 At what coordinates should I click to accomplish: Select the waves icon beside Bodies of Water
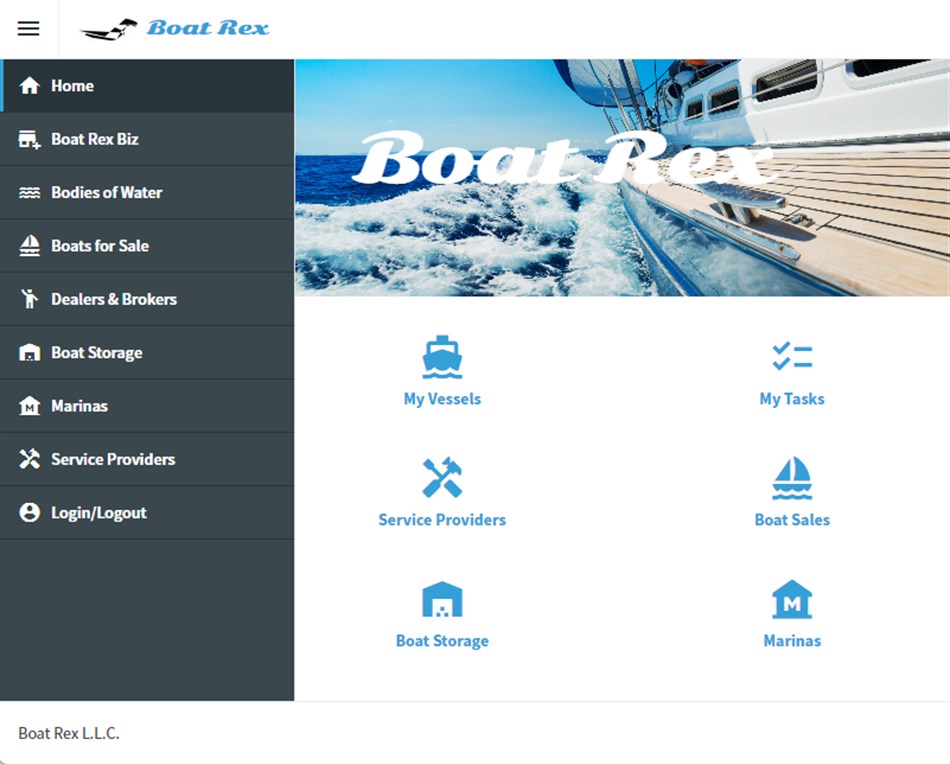pyautogui.click(x=29, y=192)
